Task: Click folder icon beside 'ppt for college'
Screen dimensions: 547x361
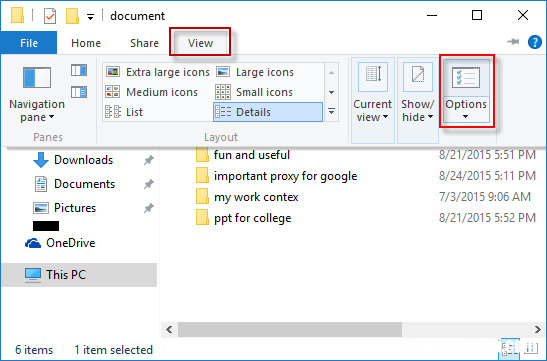Action: pos(202,218)
